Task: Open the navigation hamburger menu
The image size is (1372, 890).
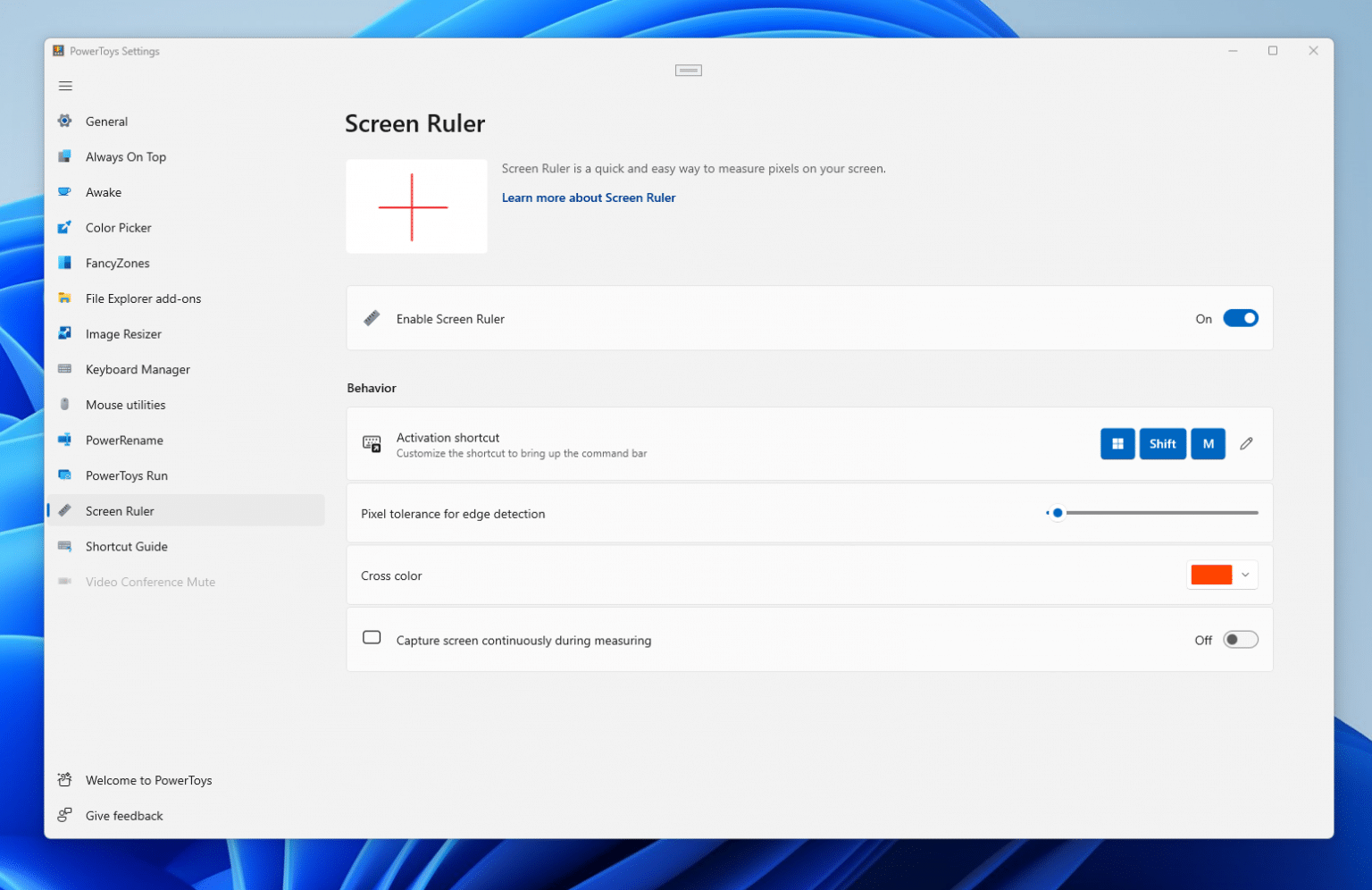Action: [x=65, y=85]
